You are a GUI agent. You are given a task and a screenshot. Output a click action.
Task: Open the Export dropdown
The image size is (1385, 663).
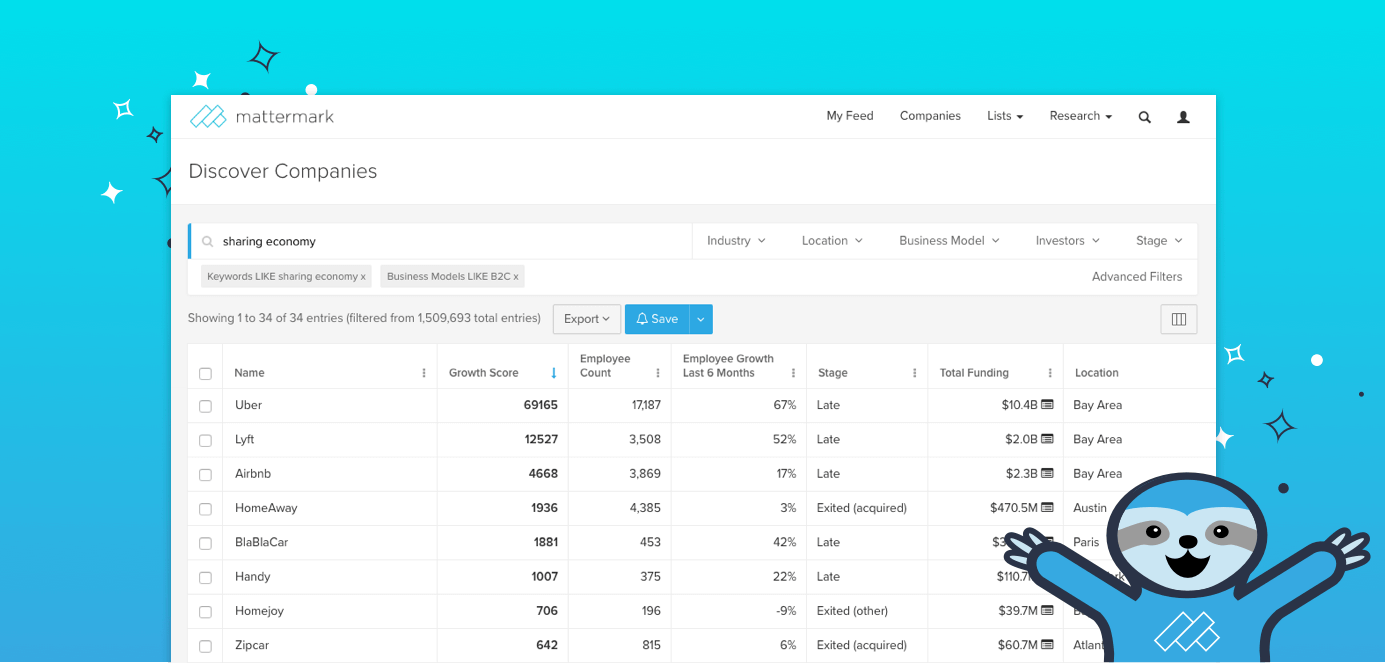(x=587, y=319)
